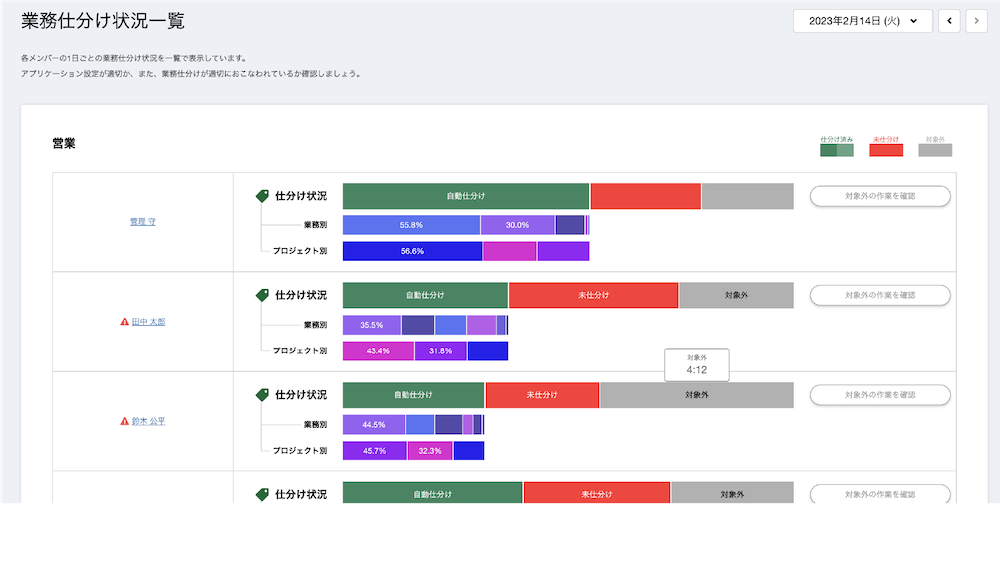Open 鈴木 公平 member link
The width and height of the screenshot is (1000, 564).
149,422
